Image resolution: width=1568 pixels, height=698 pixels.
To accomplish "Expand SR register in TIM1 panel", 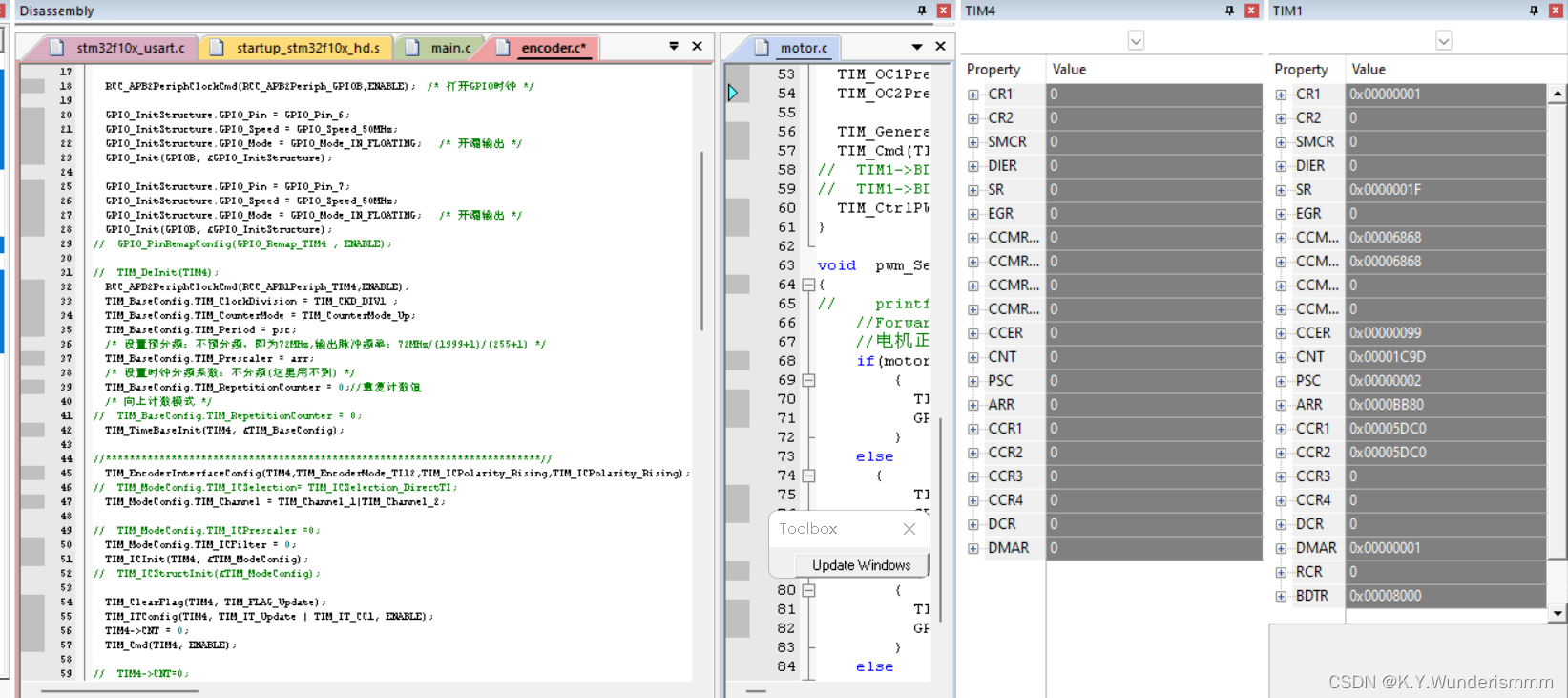I will (1281, 190).
